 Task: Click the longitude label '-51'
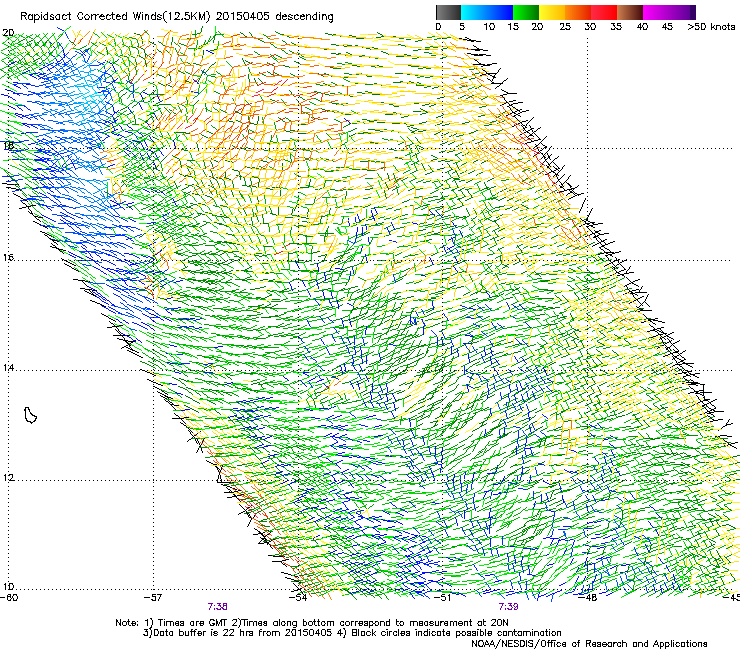[x=442, y=597]
